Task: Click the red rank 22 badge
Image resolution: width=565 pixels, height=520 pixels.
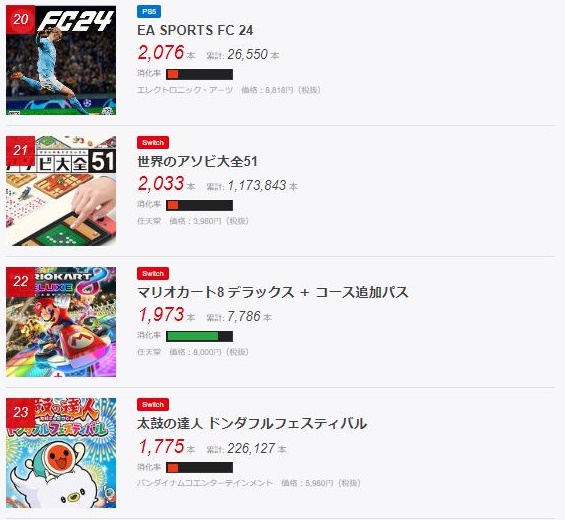Action: coord(21,281)
